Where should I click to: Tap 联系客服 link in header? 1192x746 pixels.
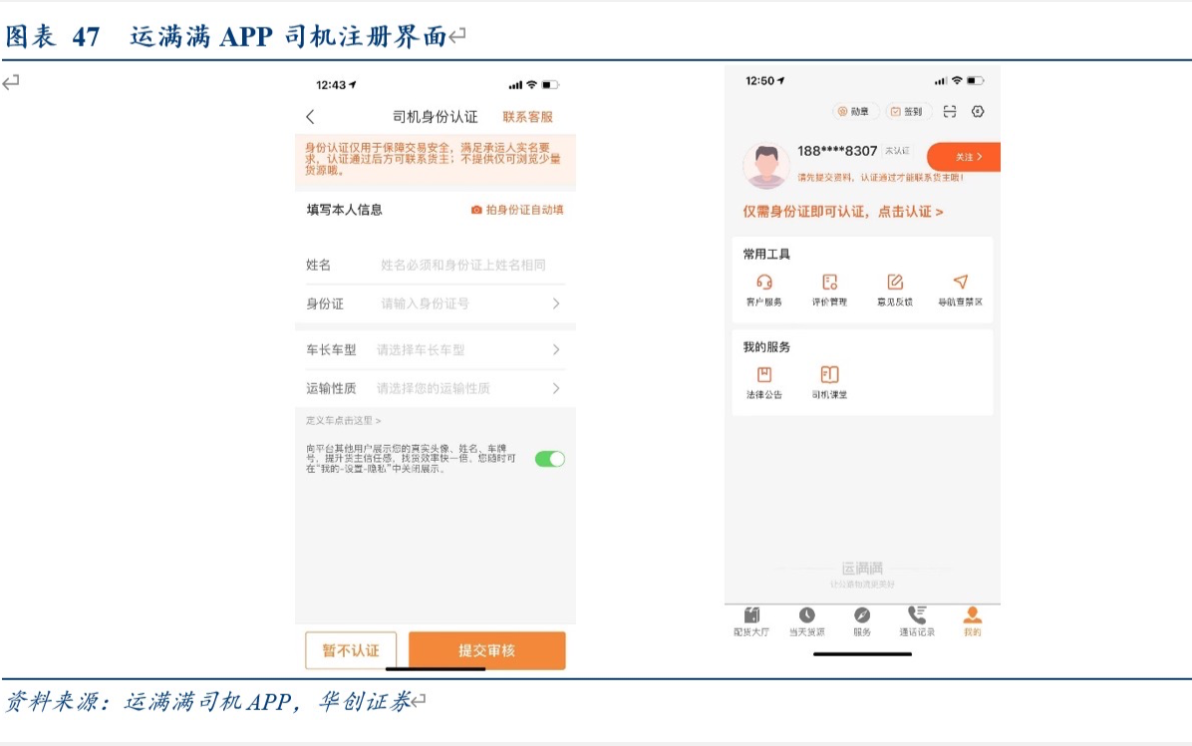(x=528, y=117)
